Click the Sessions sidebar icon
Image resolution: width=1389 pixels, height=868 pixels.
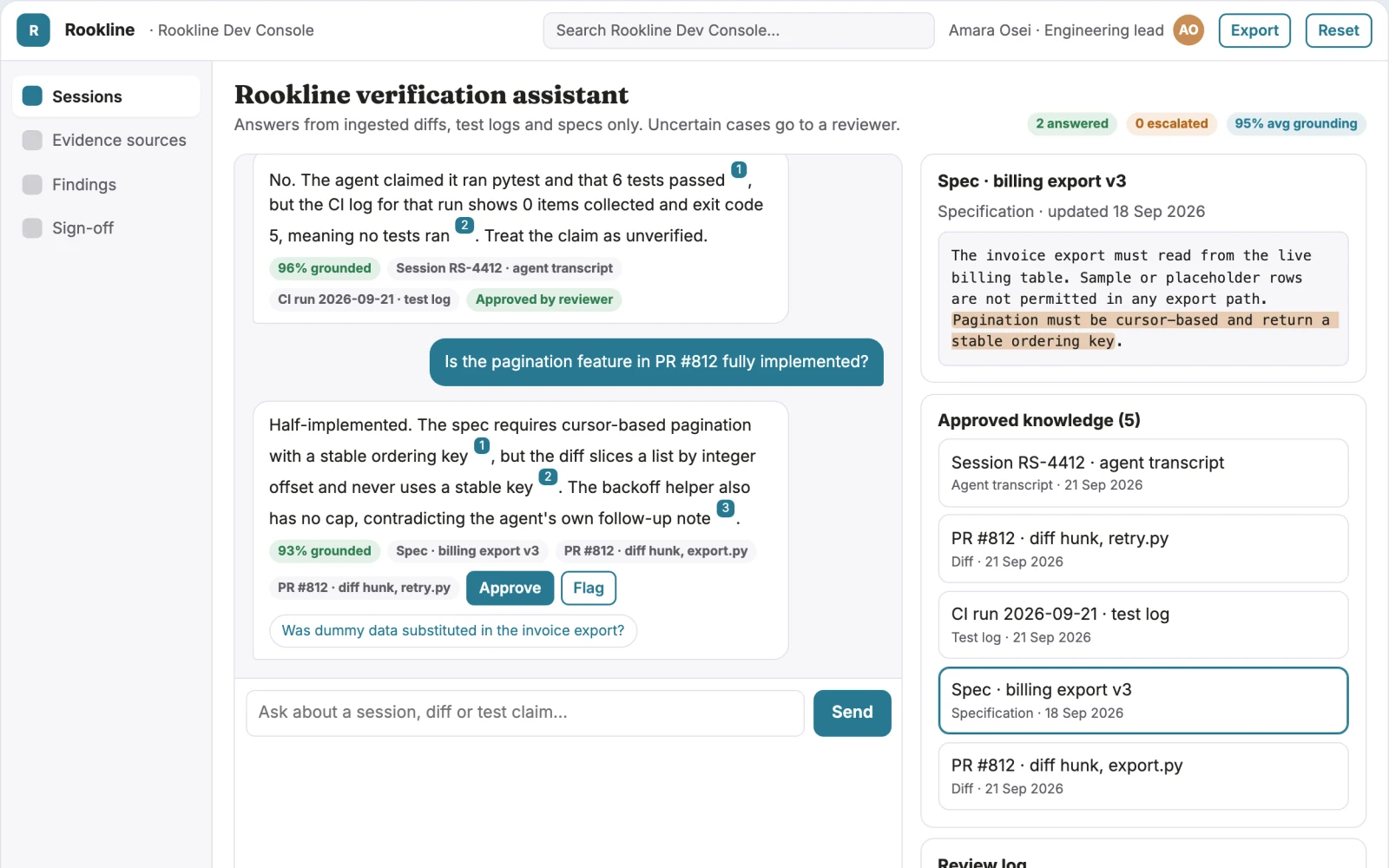[x=32, y=95]
